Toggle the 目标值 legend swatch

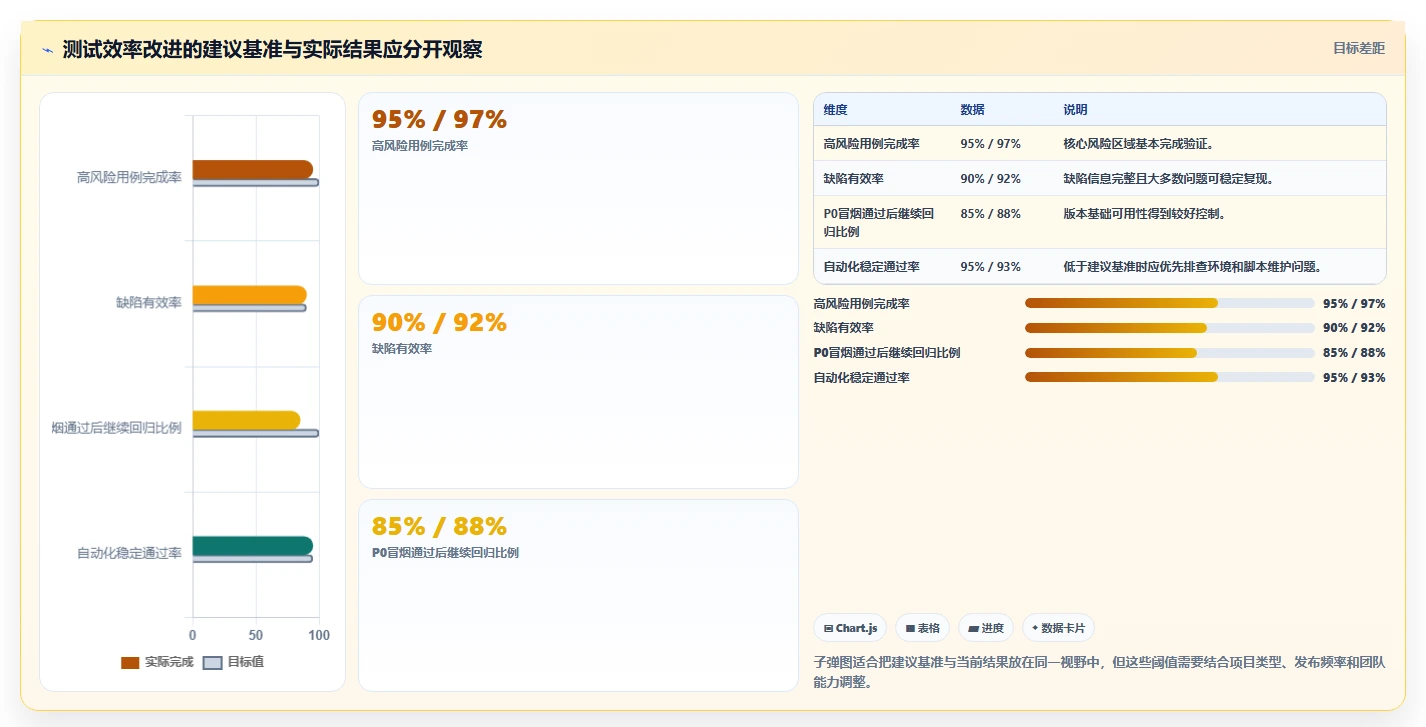[x=212, y=662]
